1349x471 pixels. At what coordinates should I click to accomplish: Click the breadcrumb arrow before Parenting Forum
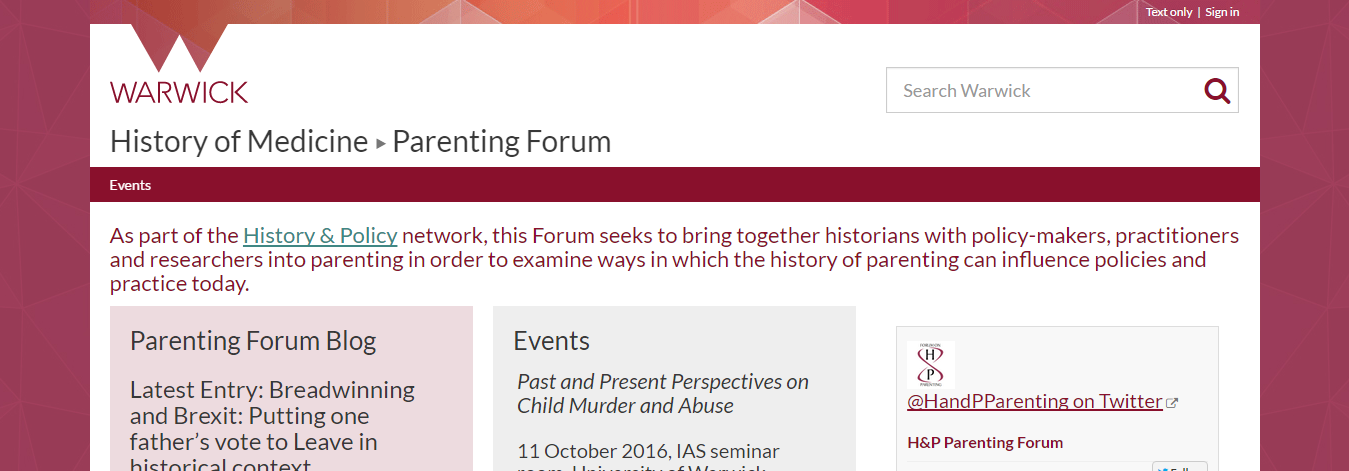pos(380,143)
